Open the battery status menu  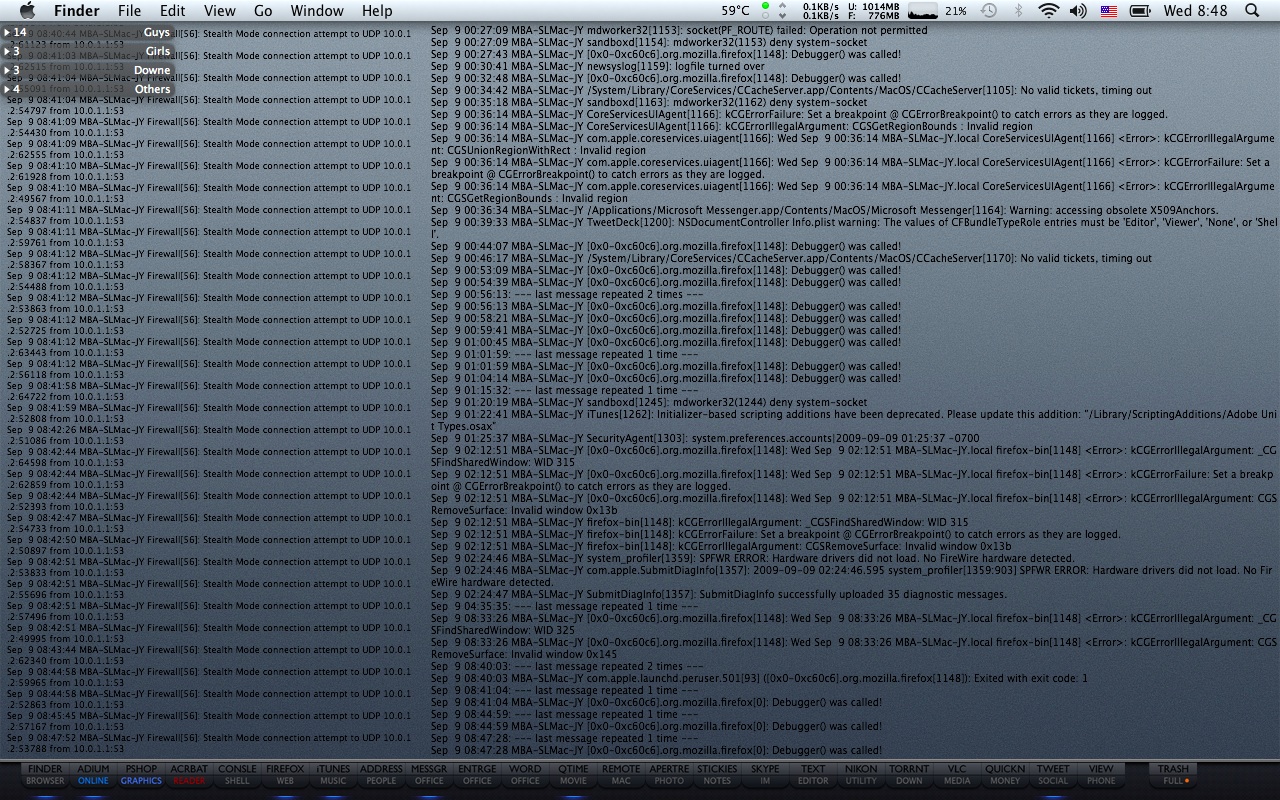coord(1140,11)
